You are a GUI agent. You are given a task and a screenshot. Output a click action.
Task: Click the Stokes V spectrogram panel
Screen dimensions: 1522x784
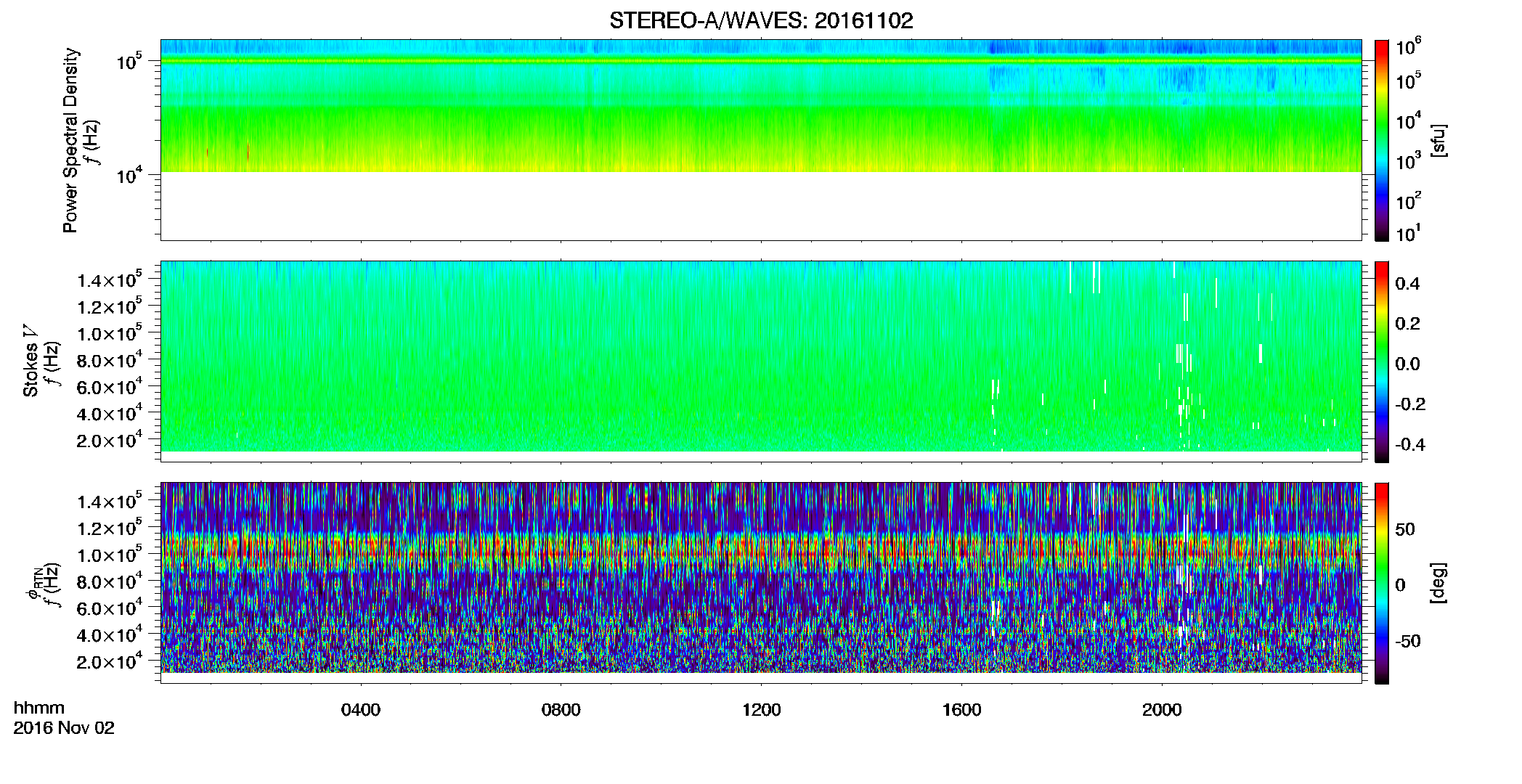click(761, 361)
